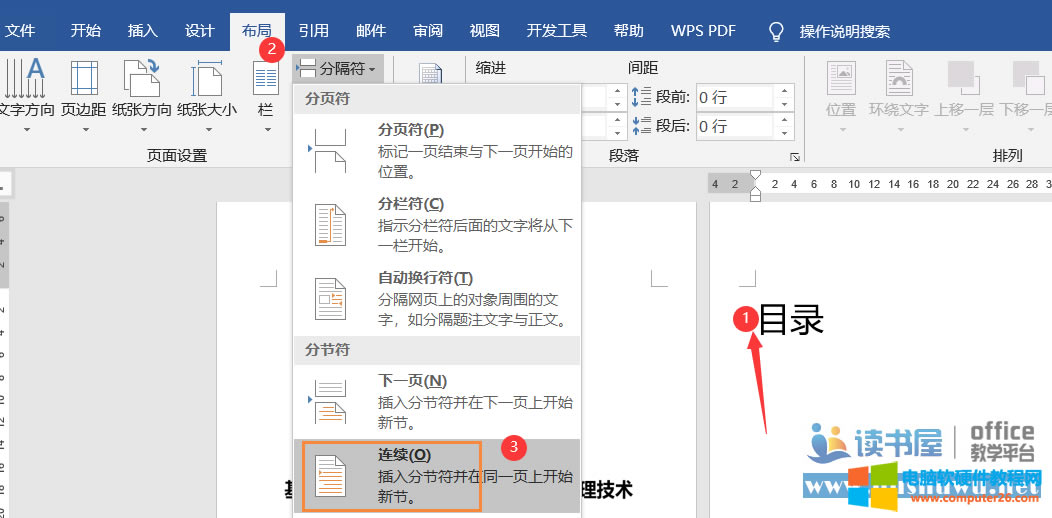Select Text Wrapping Break (自动换行符) option
Screen dimensions: 1052x518
(x=437, y=298)
